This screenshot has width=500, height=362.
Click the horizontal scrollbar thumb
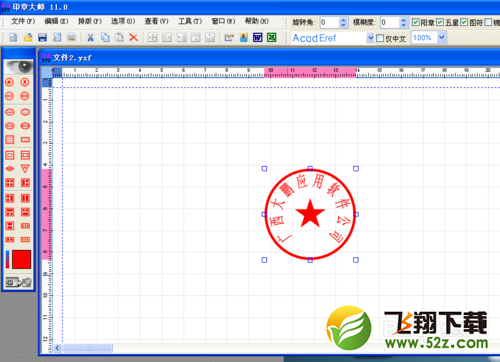[88, 348]
